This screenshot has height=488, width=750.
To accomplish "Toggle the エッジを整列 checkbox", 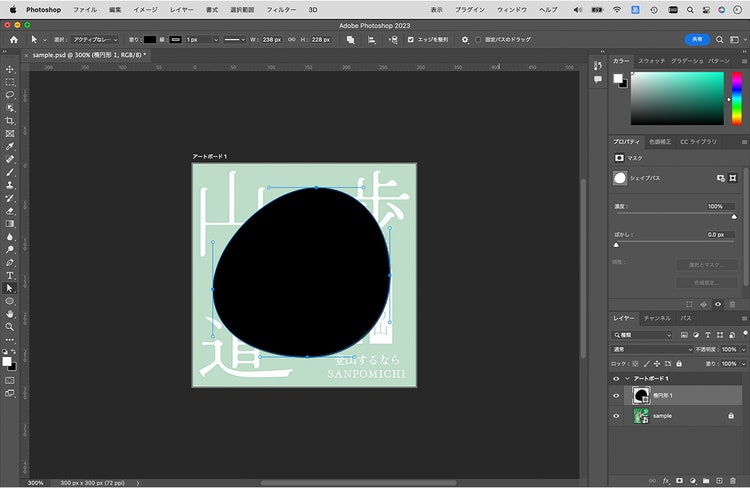I will 410,40.
